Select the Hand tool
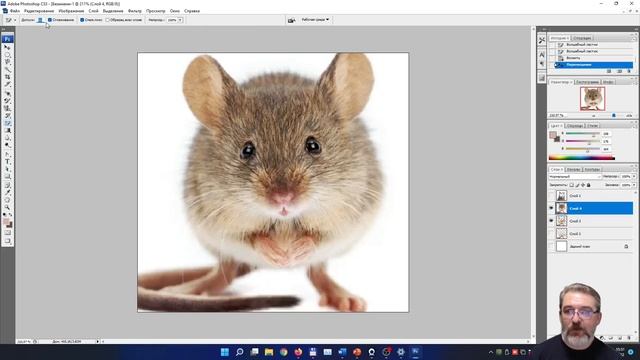Screen dimensions: 640x360 point(7,200)
